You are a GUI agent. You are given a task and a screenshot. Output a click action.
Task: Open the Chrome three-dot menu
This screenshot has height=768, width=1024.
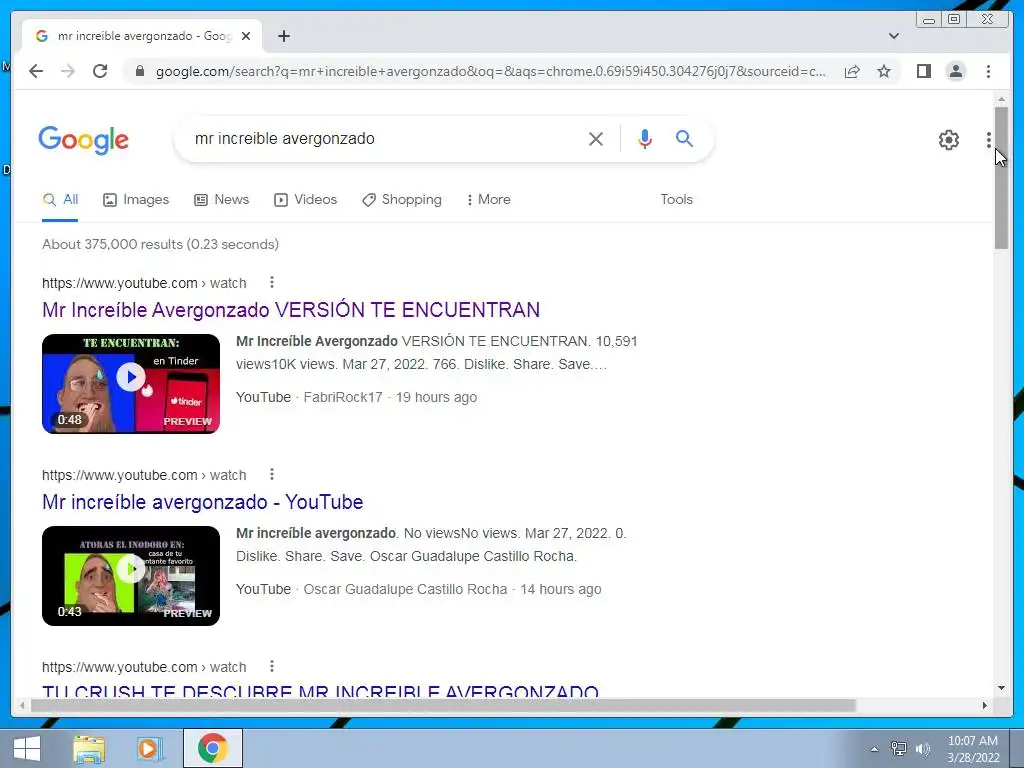(988, 71)
